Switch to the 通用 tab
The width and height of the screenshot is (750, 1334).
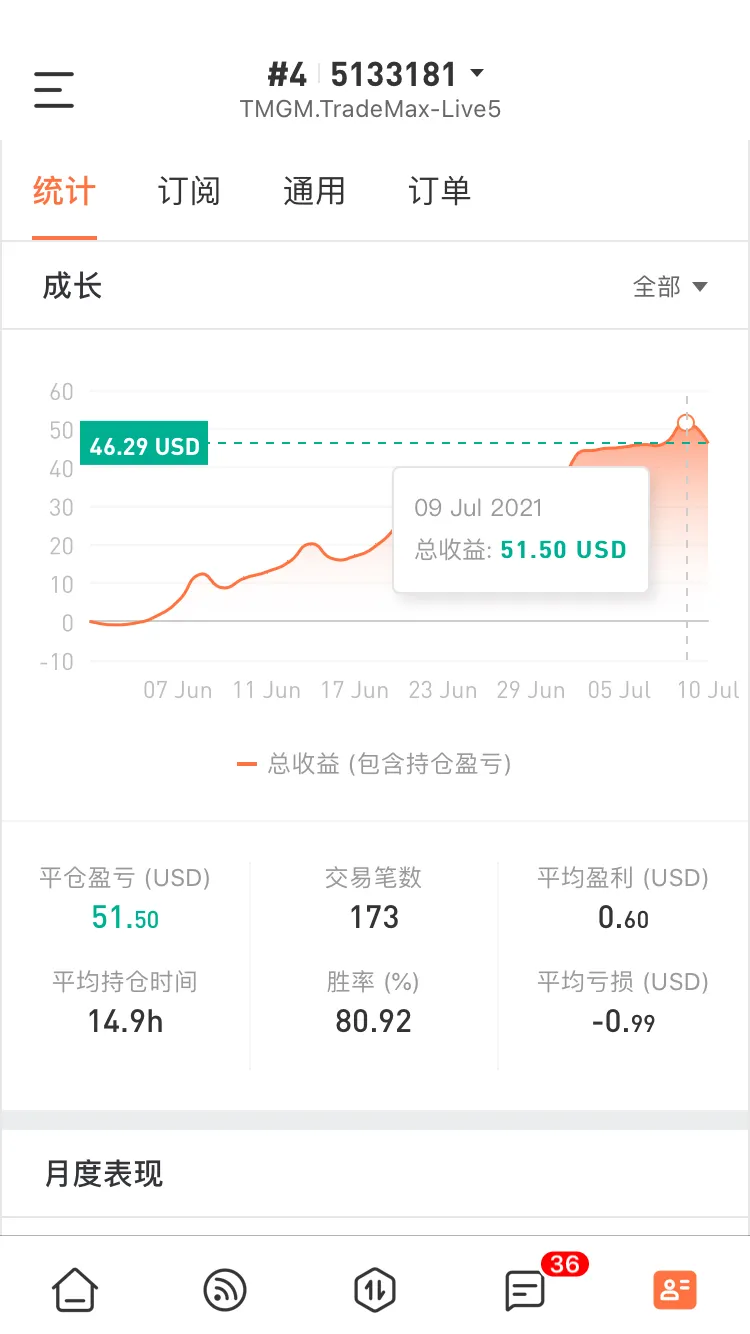pyautogui.click(x=314, y=191)
